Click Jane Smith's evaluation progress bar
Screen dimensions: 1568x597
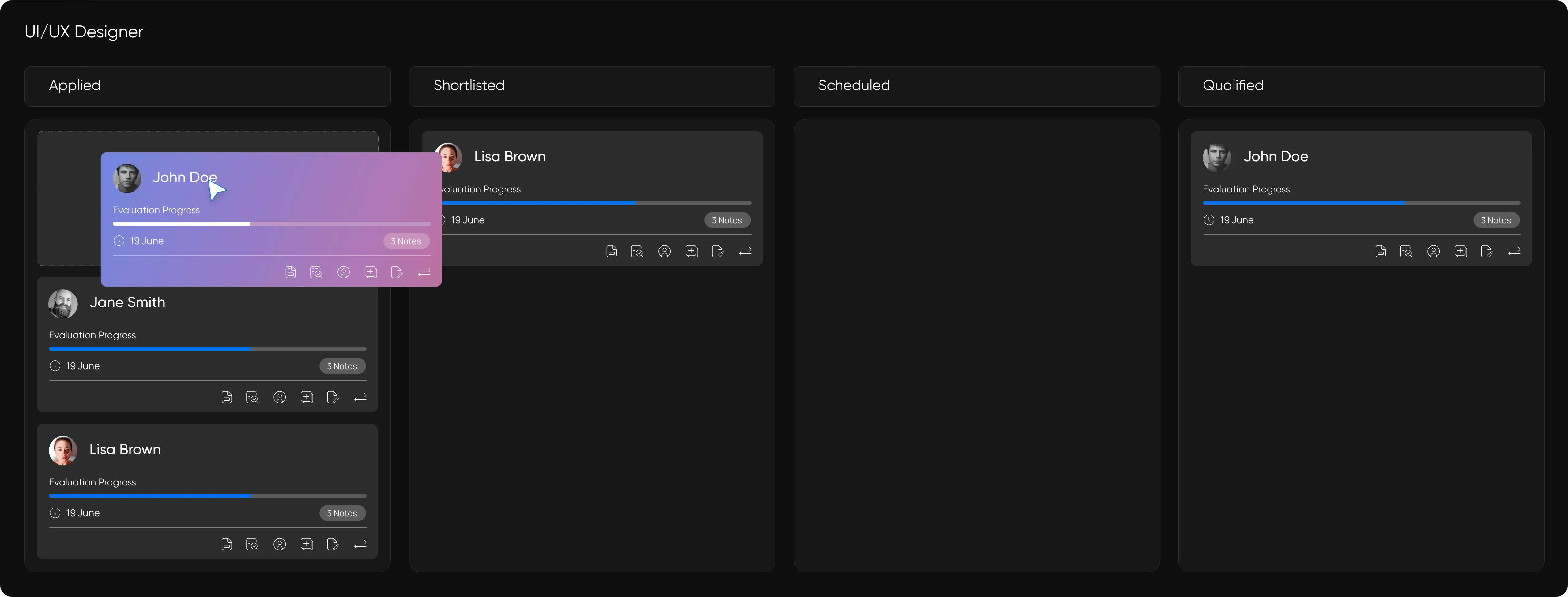point(208,348)
